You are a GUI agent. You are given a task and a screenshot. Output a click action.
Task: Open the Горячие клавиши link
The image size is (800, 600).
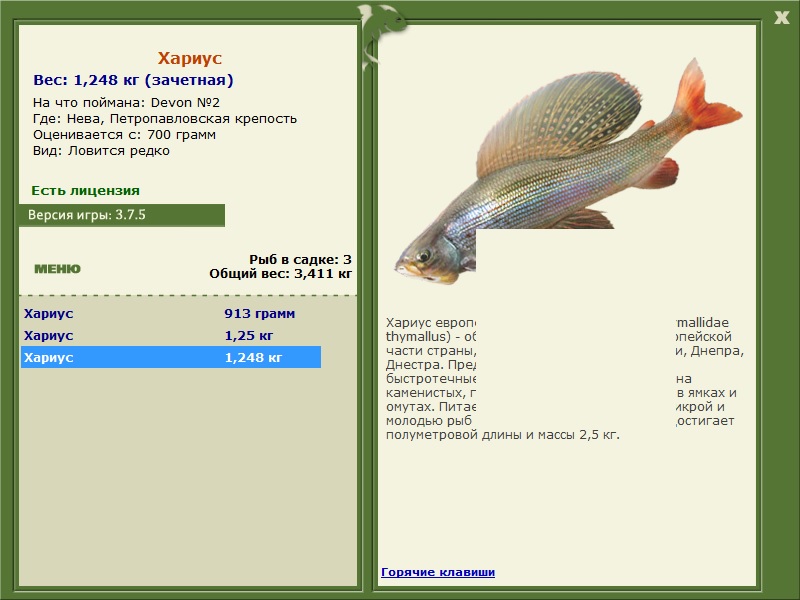pyautogui.click(x=438, y=572)
